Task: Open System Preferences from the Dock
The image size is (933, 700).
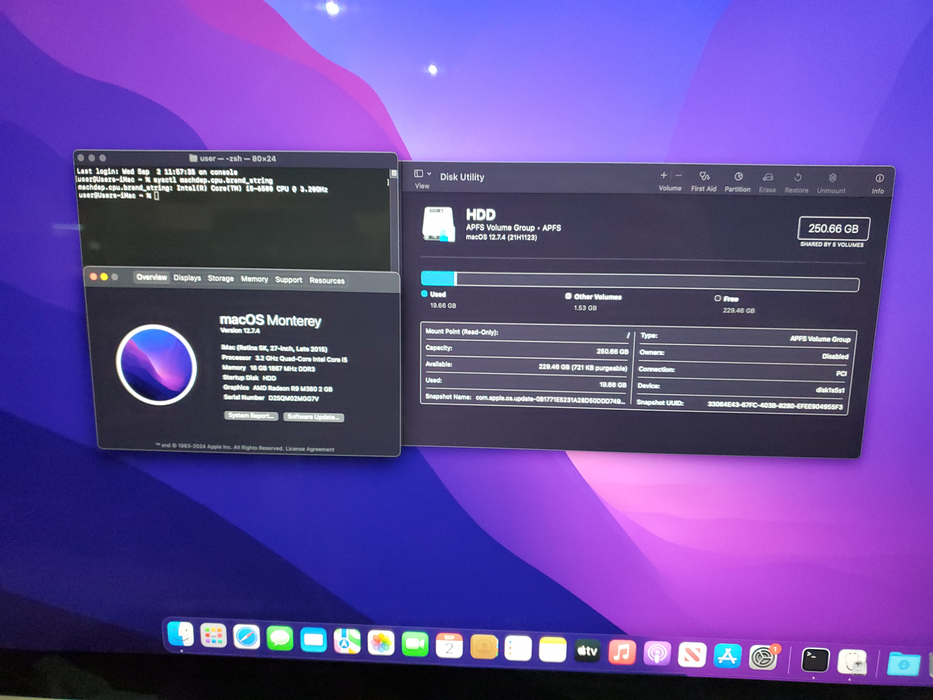Action: 763,658
